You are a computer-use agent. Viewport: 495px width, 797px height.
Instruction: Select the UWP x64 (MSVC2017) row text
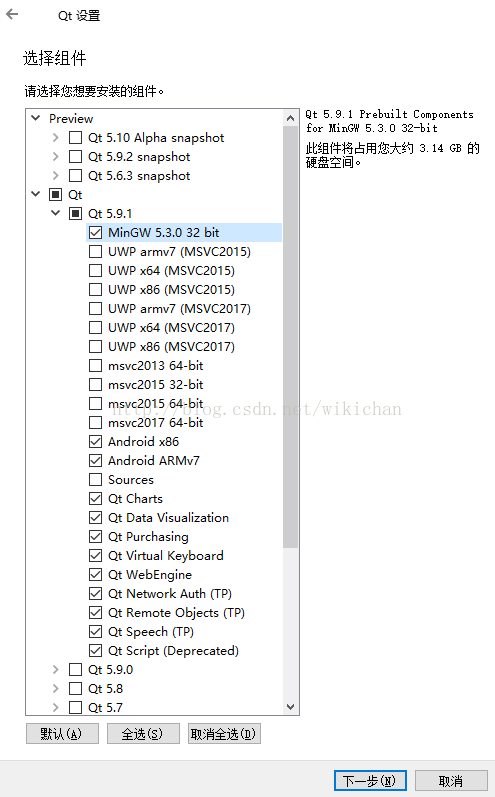click(x=171, y=328)
